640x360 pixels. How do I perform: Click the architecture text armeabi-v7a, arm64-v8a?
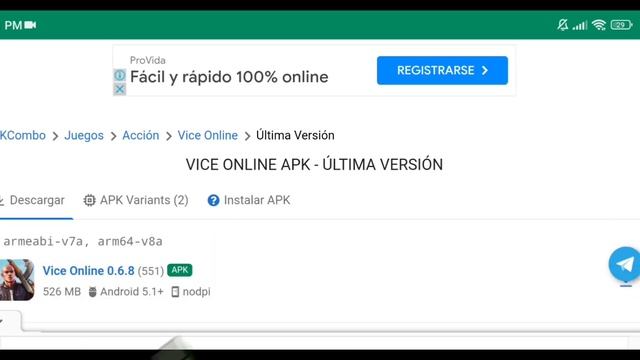coord(83,242)
